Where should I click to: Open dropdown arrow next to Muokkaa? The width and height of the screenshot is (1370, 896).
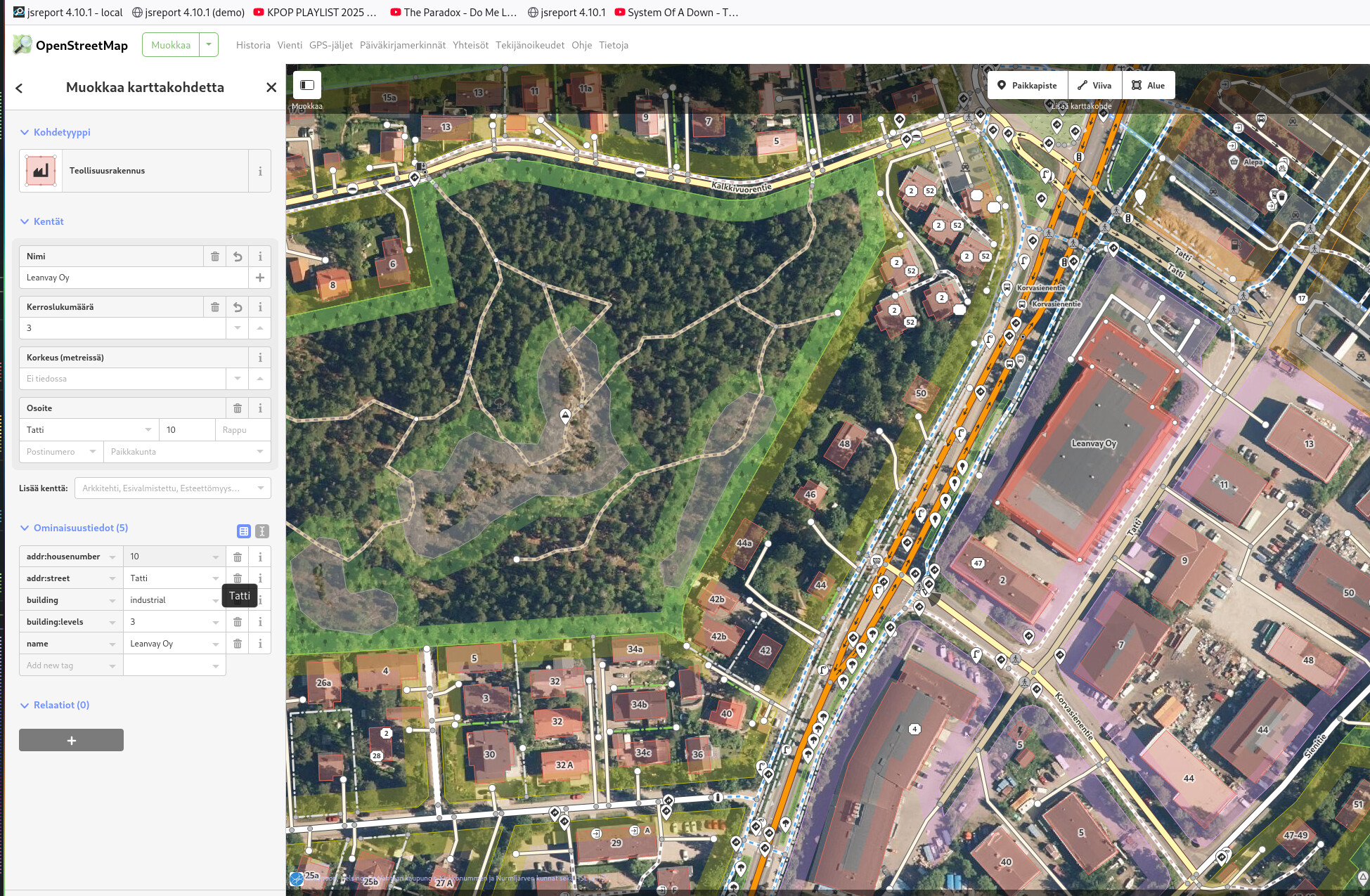(x=209, y=44)
